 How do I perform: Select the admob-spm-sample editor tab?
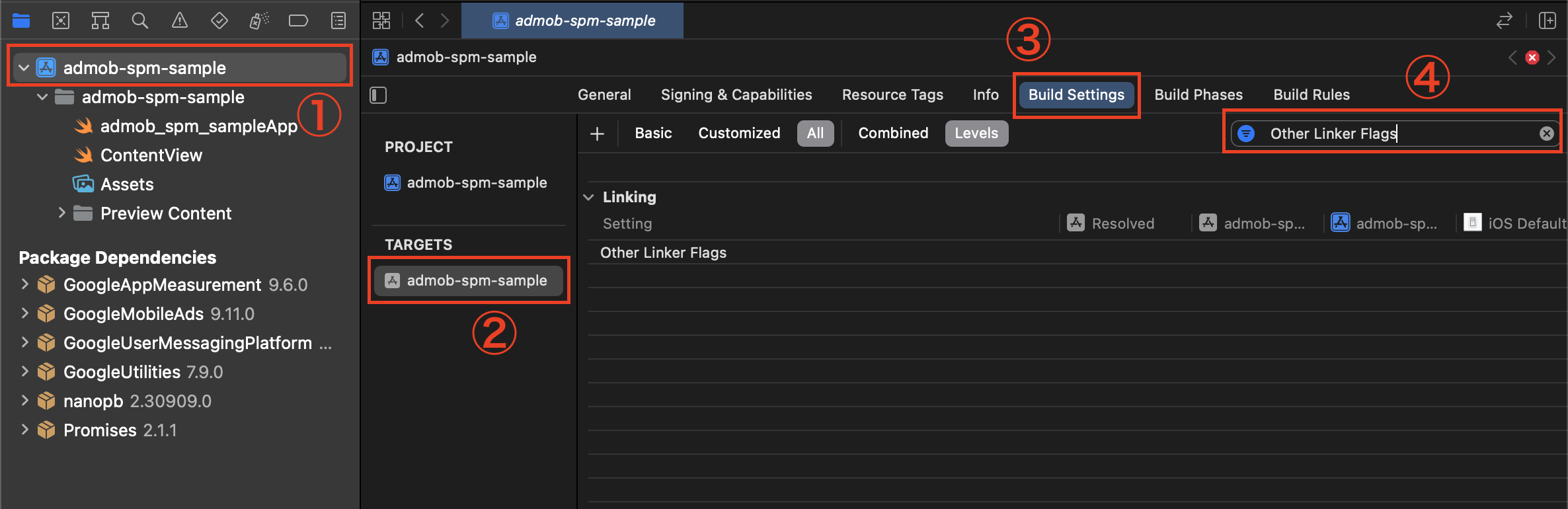[572, 20]
